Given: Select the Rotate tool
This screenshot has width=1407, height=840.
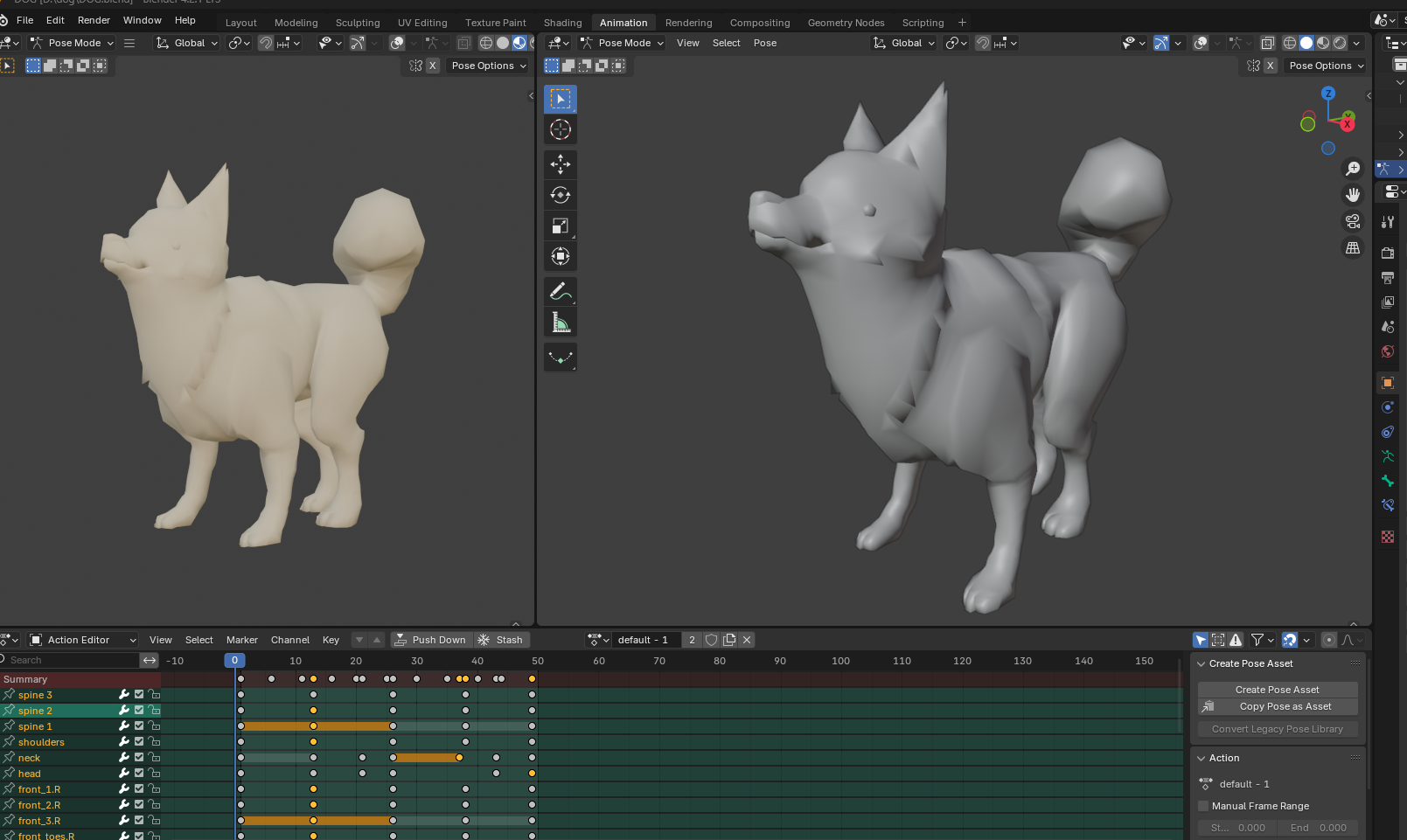Looking at the screenshot, I should coord(561,195).
